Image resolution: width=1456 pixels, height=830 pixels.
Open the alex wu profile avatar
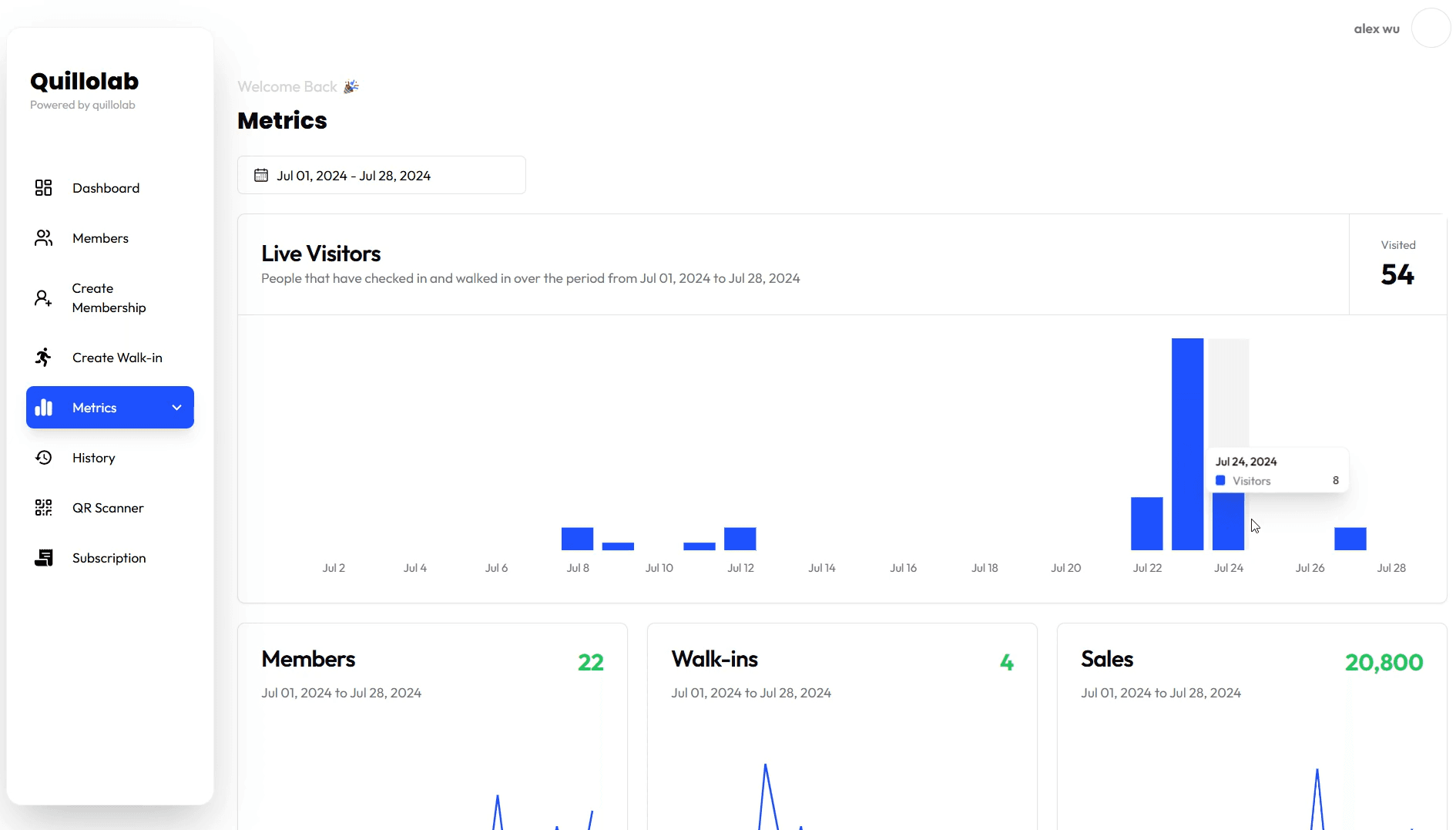1431,29
